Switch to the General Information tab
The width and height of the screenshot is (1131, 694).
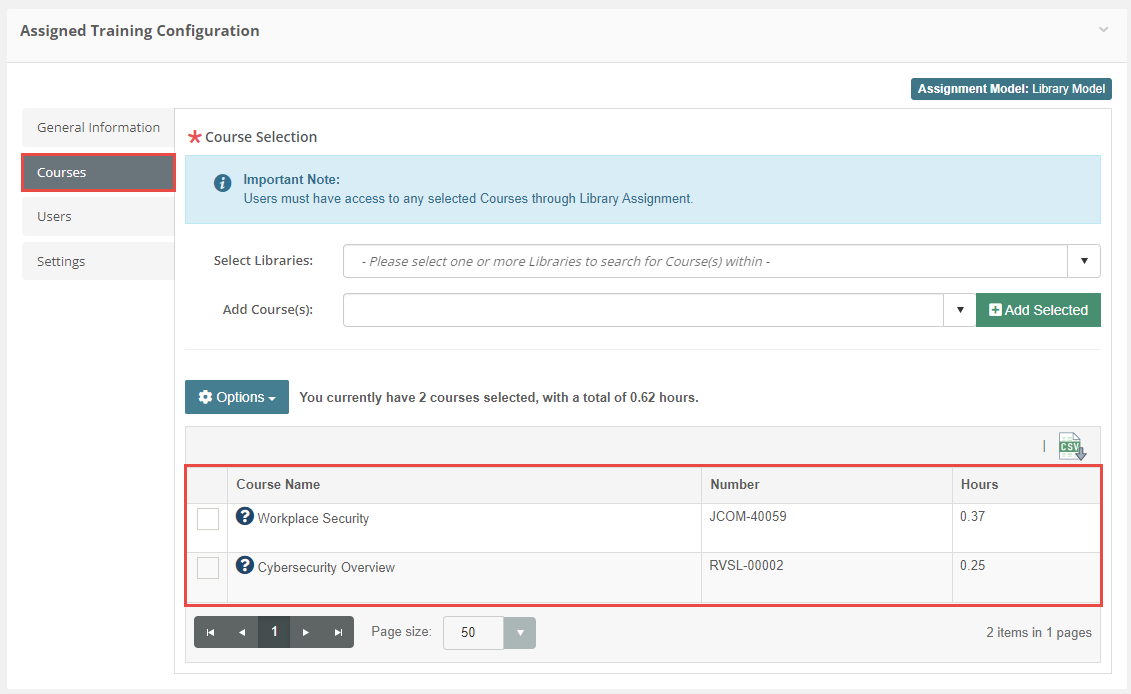[x=98, y=128]
